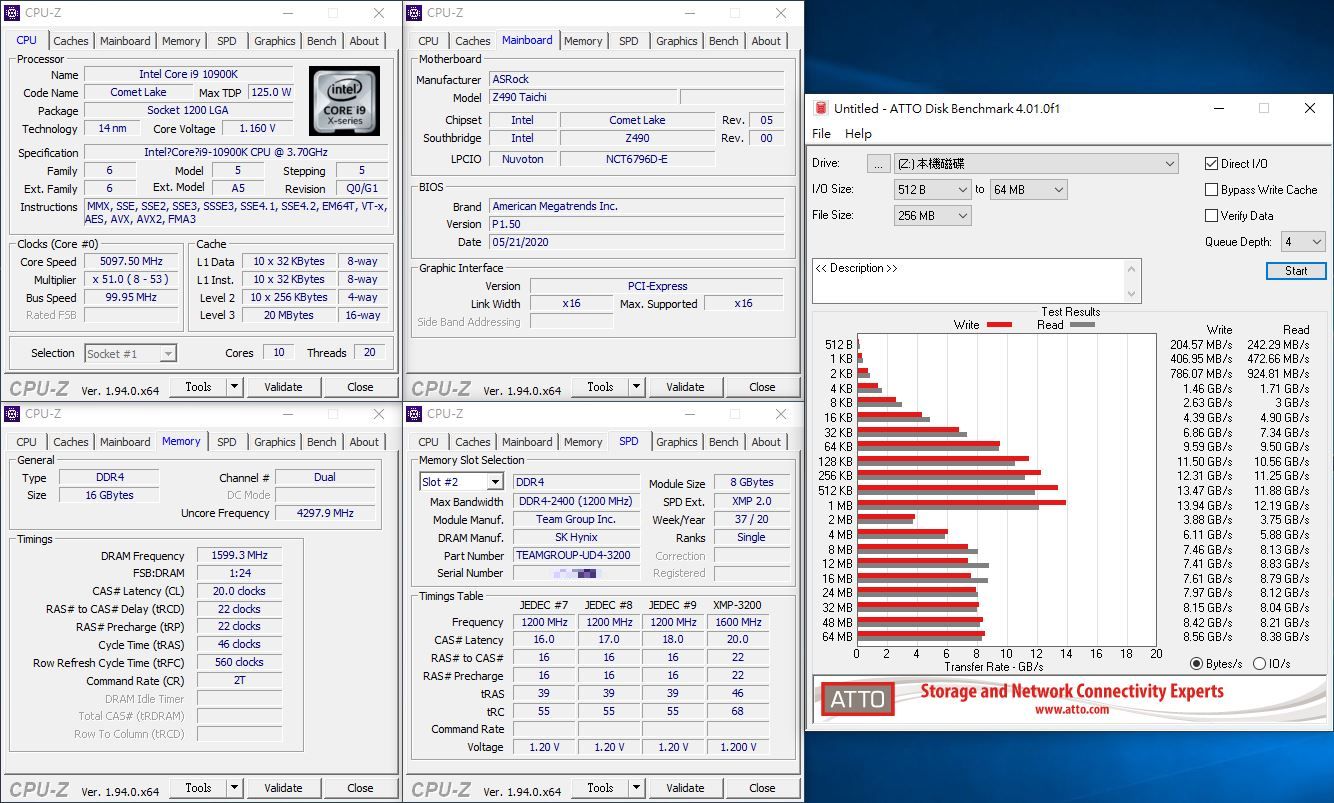Click the CAS# Latency value 20.0 clocks
The width and height of the screenshot is (1334, 803).
pyautogui.click(x=239, y=591)
